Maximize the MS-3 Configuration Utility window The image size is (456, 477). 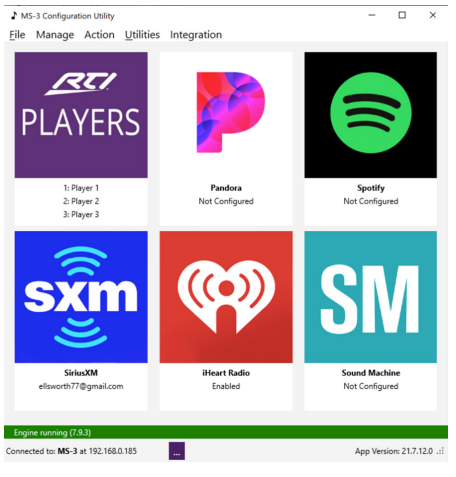click(402, 15)
